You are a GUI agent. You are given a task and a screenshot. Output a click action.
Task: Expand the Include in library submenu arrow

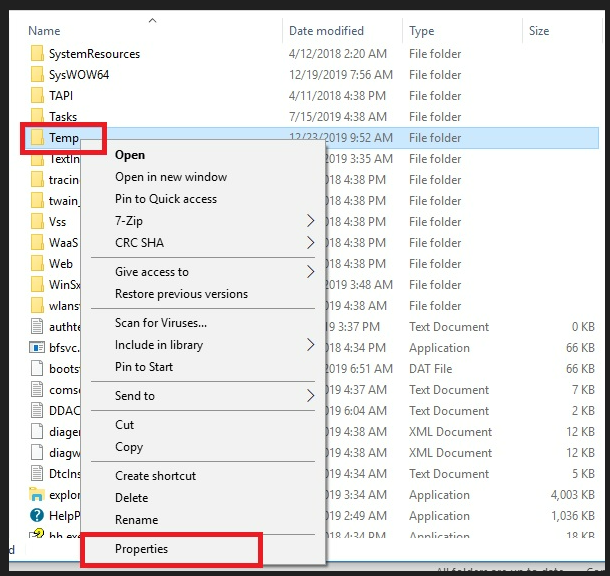point(310,345)
